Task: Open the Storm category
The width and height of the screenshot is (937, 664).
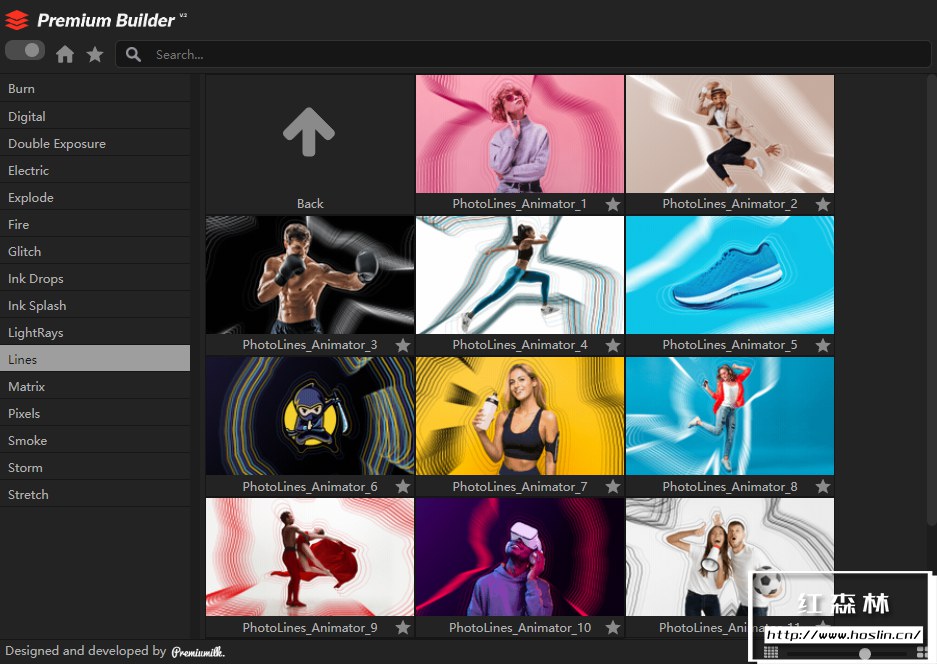Action: [x=95, y=467]
